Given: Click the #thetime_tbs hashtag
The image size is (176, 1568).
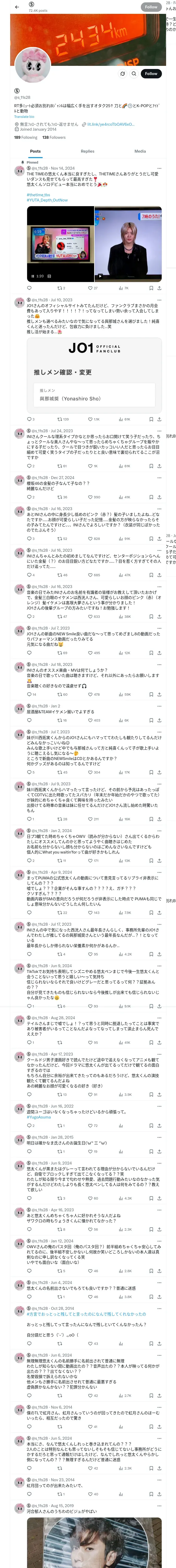Looking at the screenshot, I should pyautogui.click(x=38, y=195).
